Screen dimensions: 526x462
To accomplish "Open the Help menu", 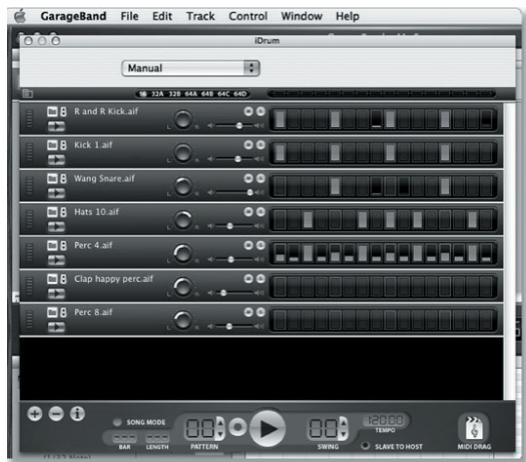I will point(348,16).
